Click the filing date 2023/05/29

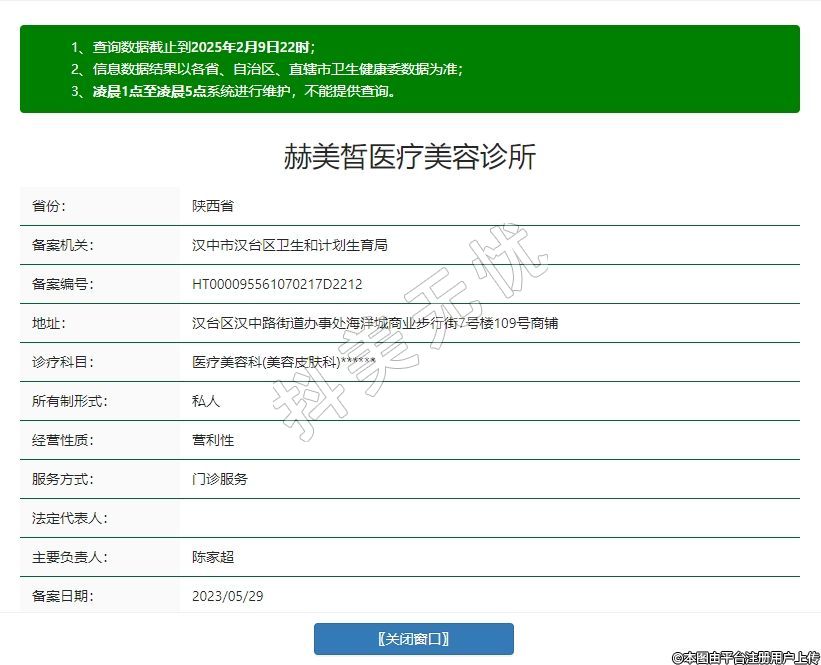point(228,596)
